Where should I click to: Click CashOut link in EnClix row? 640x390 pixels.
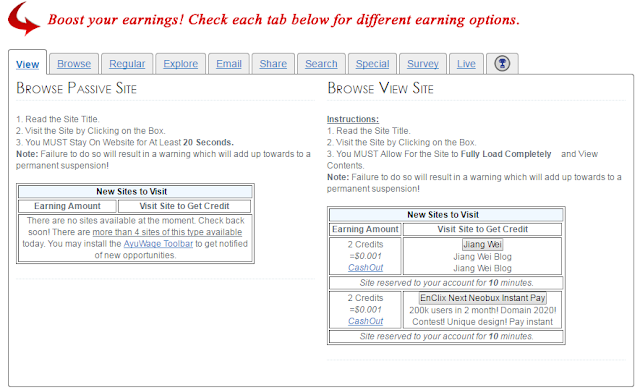pyautogui.click(x=365, y=321)
